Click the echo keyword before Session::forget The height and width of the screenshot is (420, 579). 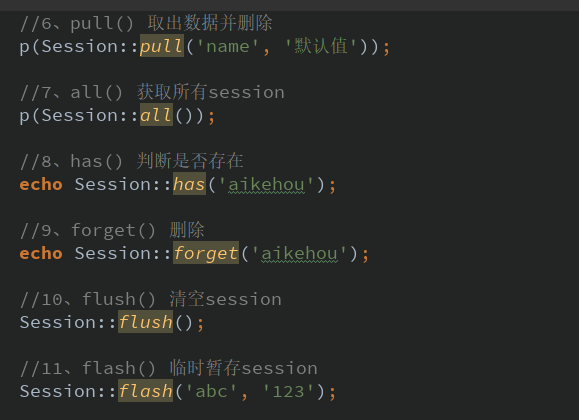[41, 253]
